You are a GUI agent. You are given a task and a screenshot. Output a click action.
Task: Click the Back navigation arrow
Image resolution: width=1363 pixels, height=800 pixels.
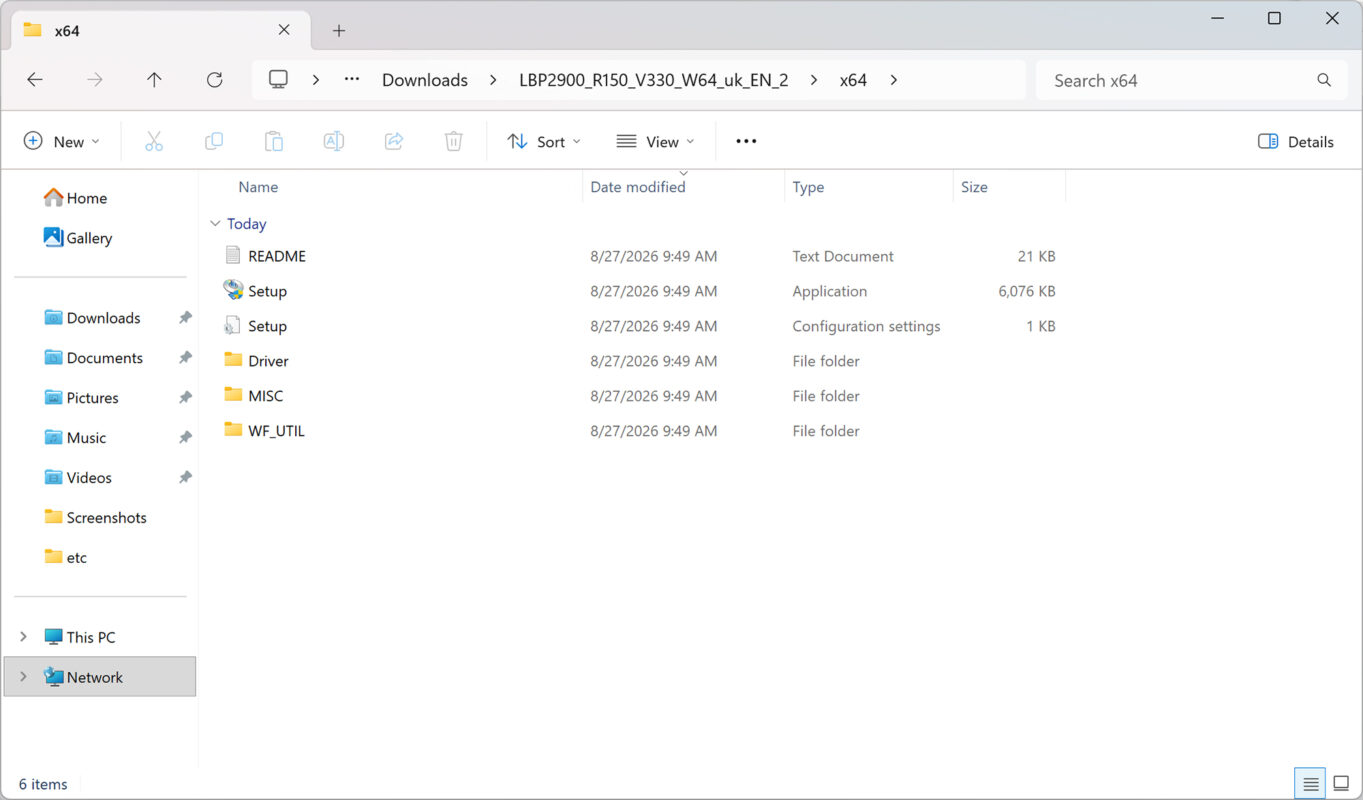[35, 80]
